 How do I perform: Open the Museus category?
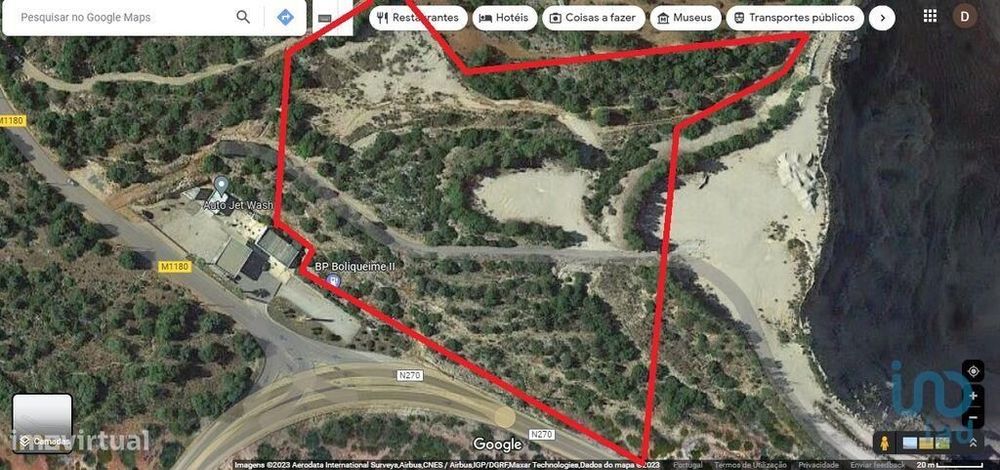685,18
